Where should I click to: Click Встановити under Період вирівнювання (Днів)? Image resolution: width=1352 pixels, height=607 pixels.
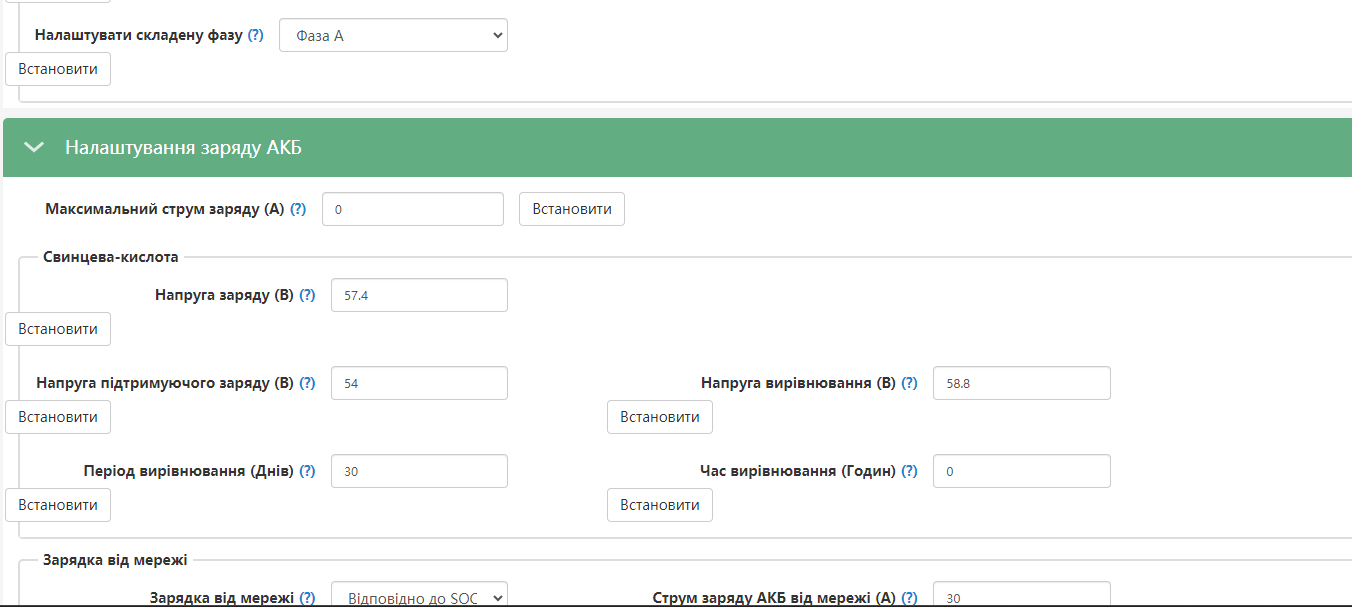click(58, 505)
